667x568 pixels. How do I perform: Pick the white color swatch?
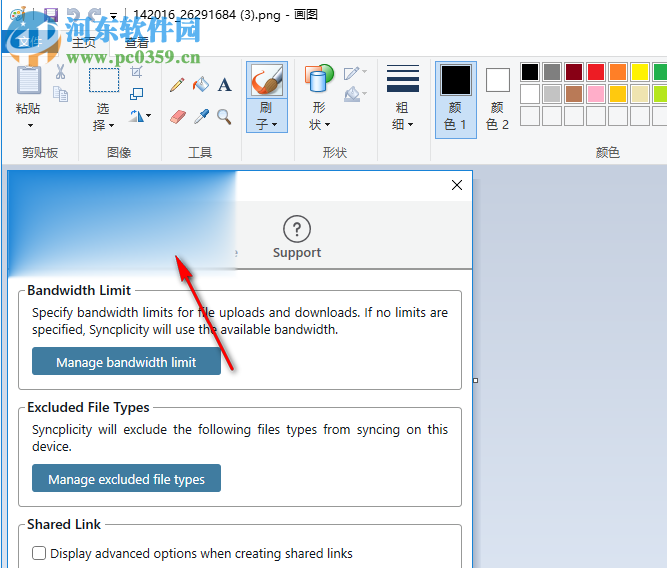pyautogui.click(x=530, y=94)
